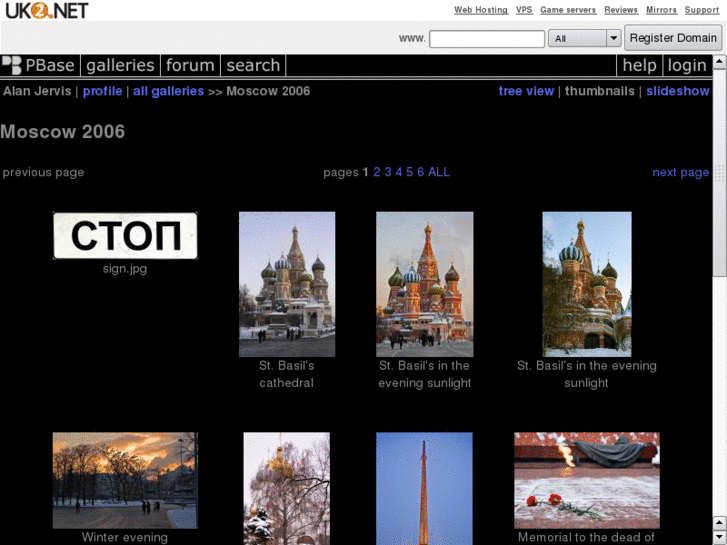Show ALL pages
The image size is (727, 545).
[x=439, y=172]
